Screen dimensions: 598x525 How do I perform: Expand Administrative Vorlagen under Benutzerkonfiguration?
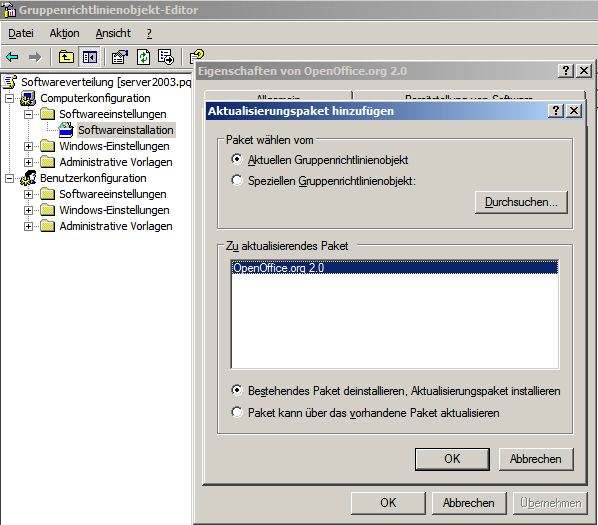point(28,226)
